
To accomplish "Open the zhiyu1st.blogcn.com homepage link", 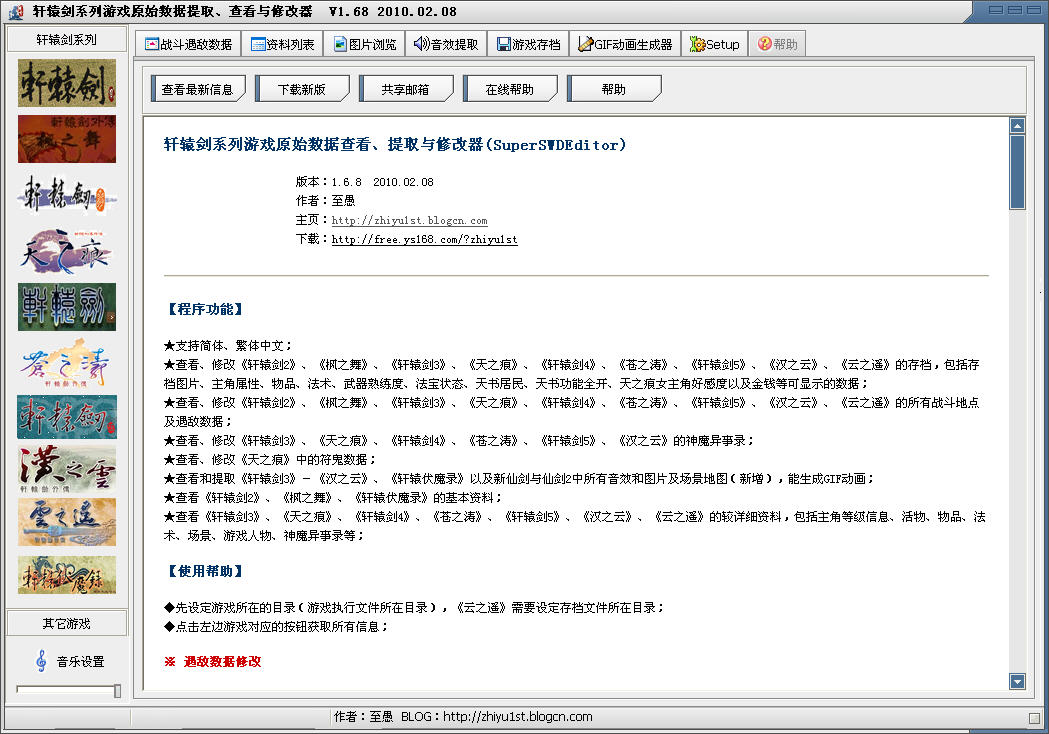I will click(409, 220).
